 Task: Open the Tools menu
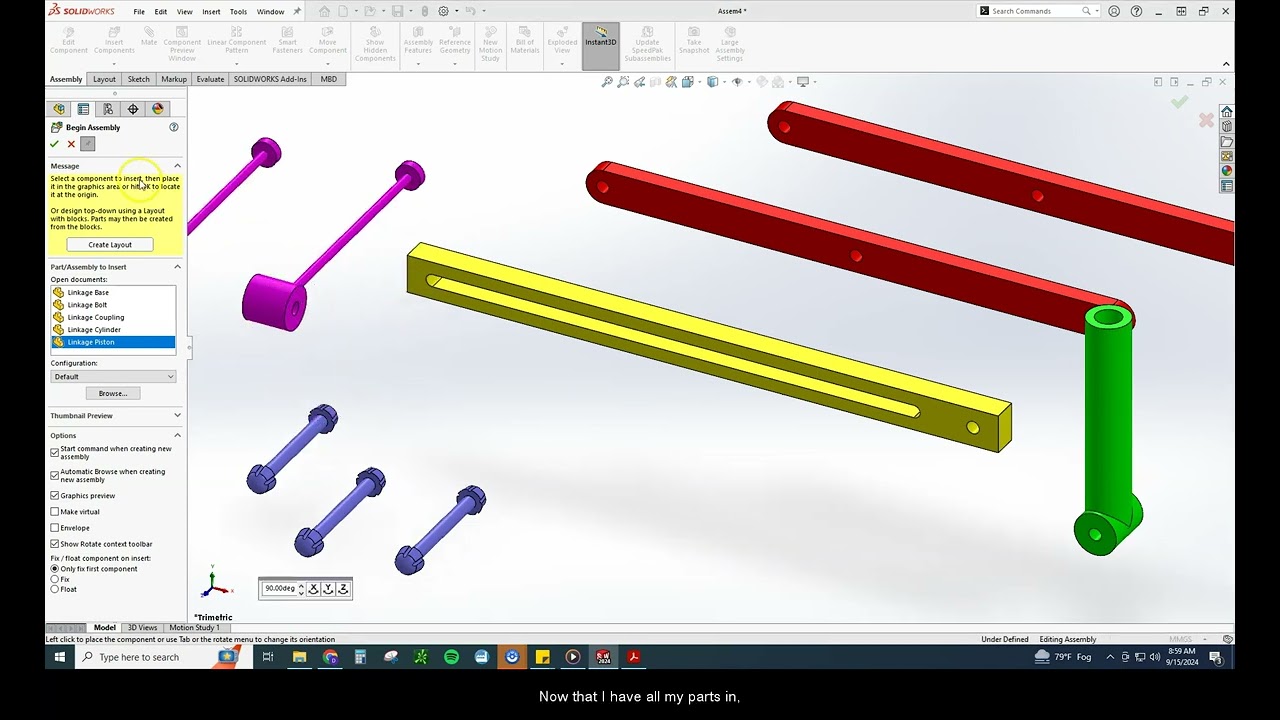pyautogui.click(x=238, y=12)
